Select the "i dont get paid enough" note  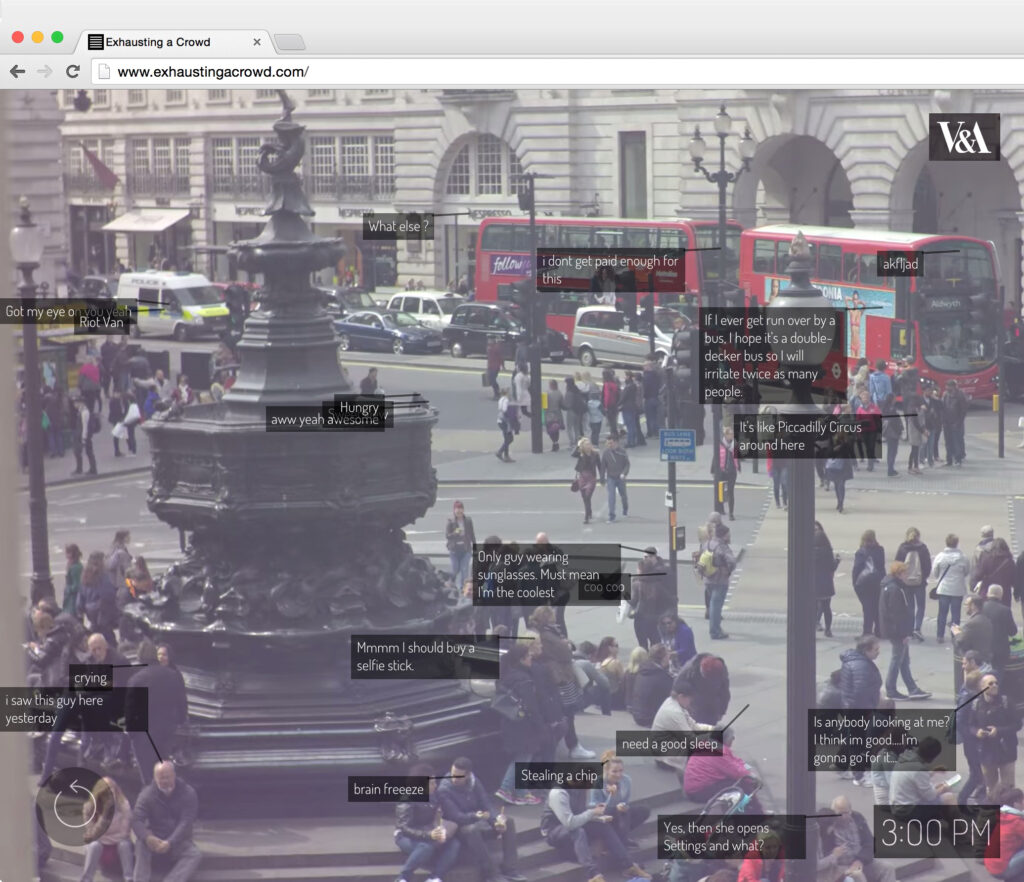click(x=610, y=270)
